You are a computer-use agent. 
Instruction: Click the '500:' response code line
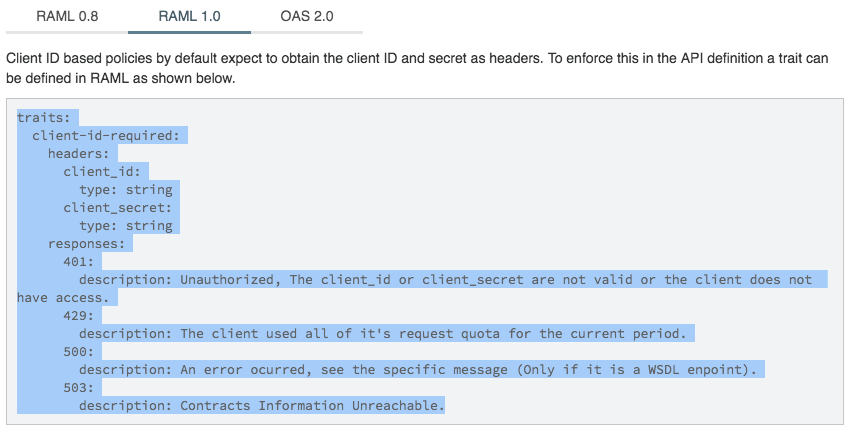(79, 352)
